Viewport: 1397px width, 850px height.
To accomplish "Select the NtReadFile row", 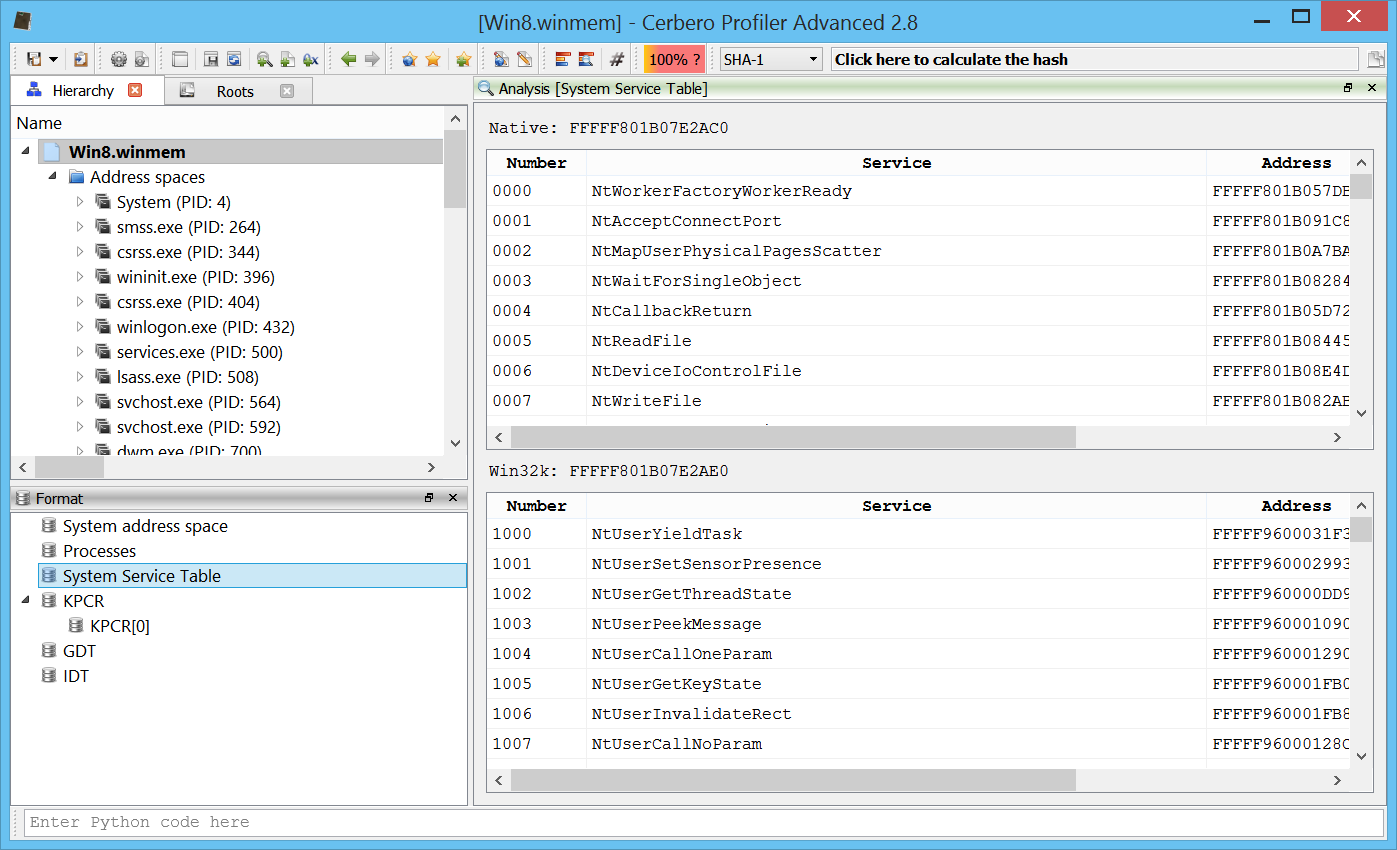I will coord(918,341).
